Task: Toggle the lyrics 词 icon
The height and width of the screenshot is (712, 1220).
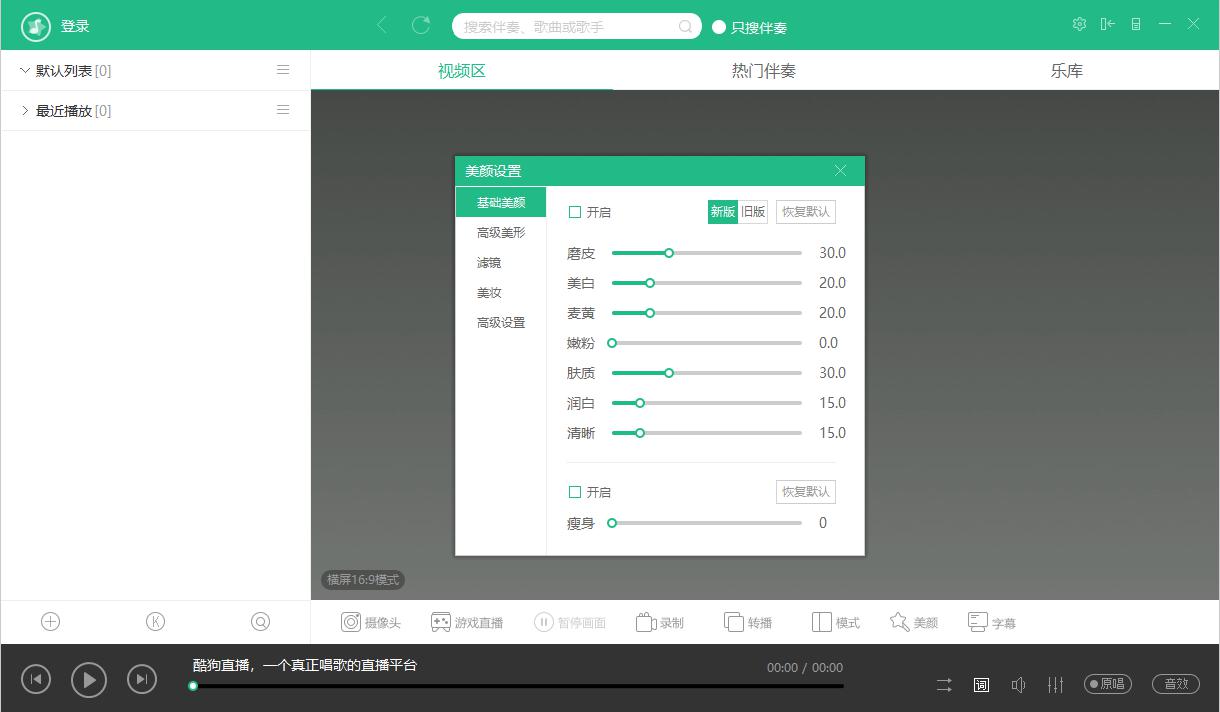Action: (981, 685)
